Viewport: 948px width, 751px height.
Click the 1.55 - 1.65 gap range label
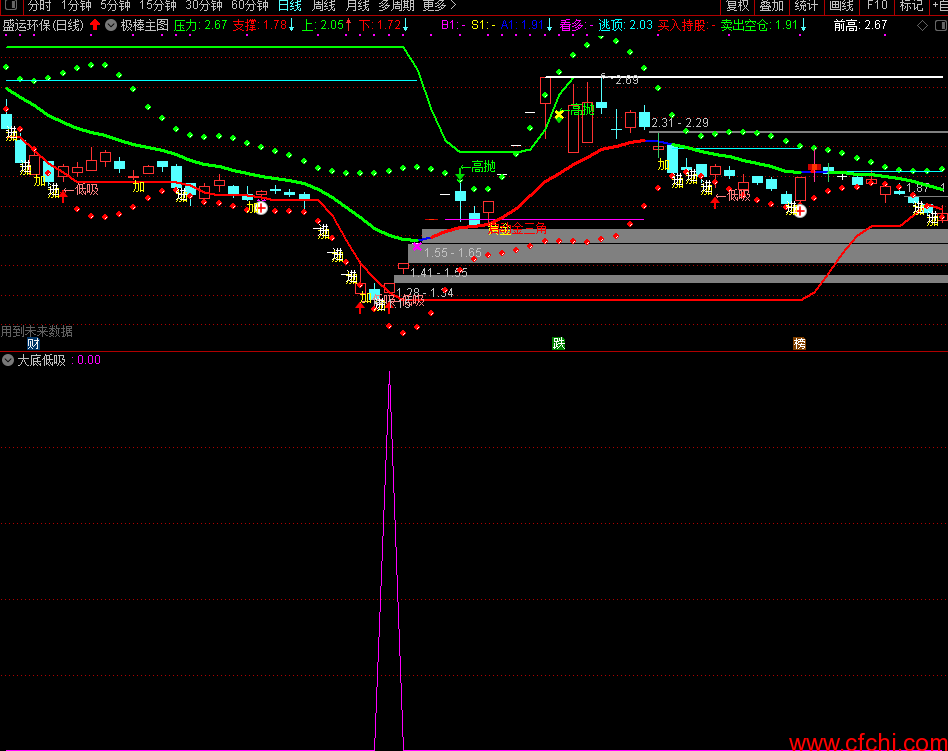point(453,252)
